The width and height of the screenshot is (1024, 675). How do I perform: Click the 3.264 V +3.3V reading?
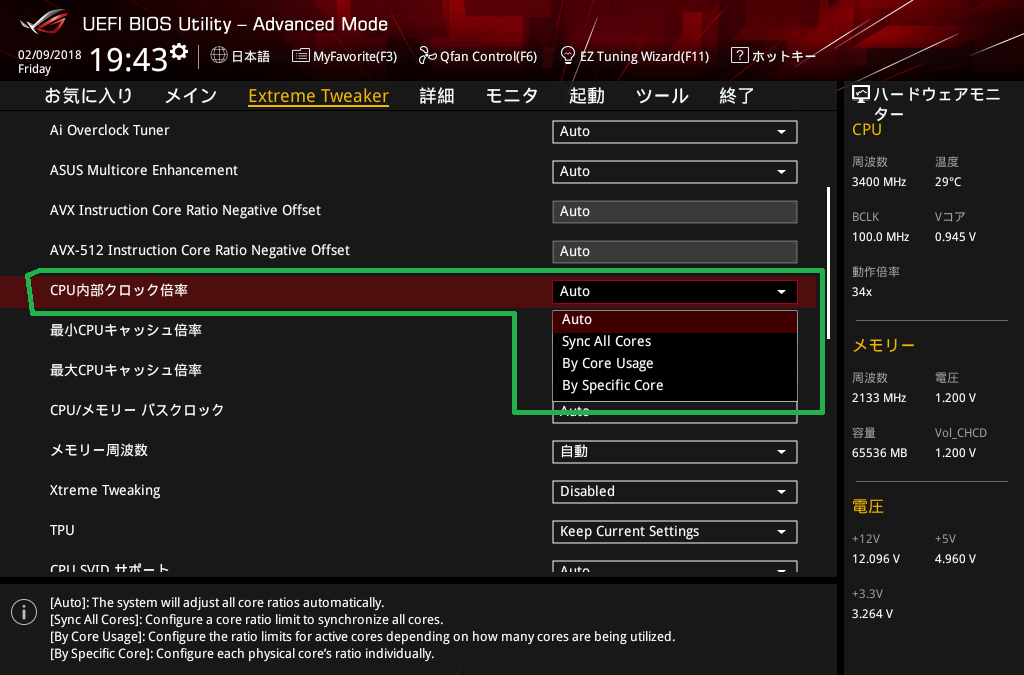tap(872, 614)
